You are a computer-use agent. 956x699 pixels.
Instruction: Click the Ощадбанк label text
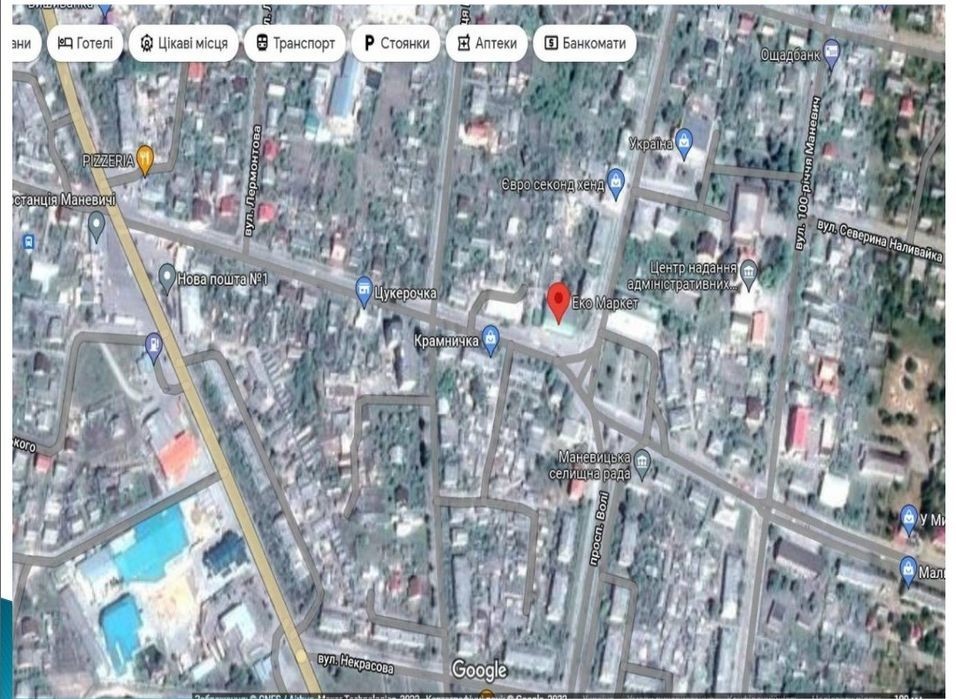(790, 55)
